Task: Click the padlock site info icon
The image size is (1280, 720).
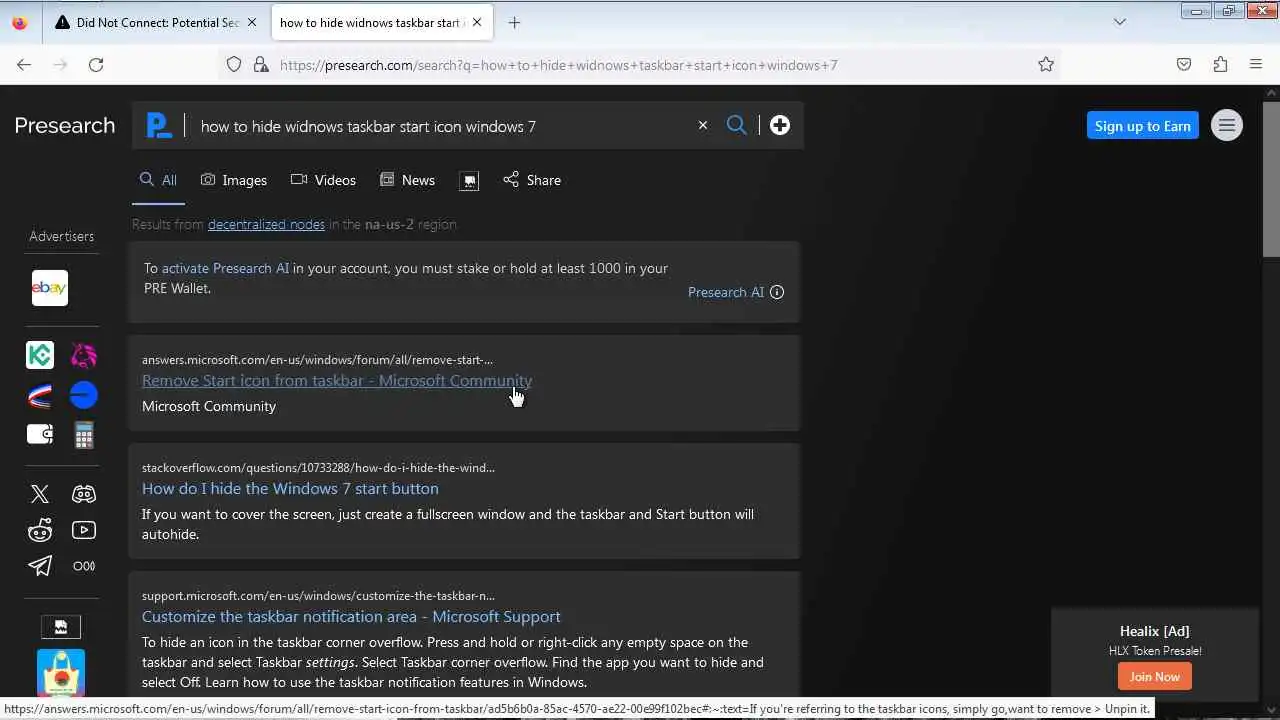Action: click(261, 64)
